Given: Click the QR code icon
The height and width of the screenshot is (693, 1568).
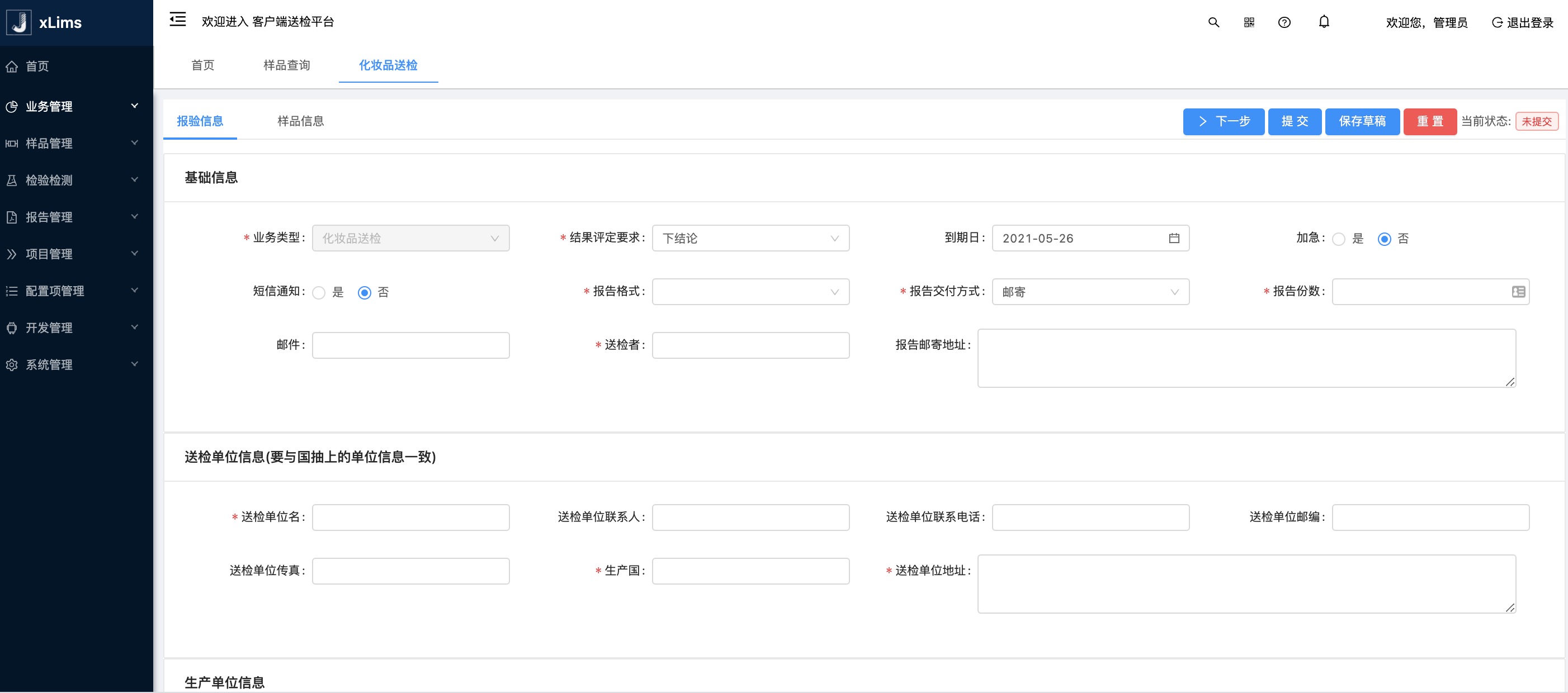Looking at the screenshot, I should pyautogui.click(x=1249, y=22).
